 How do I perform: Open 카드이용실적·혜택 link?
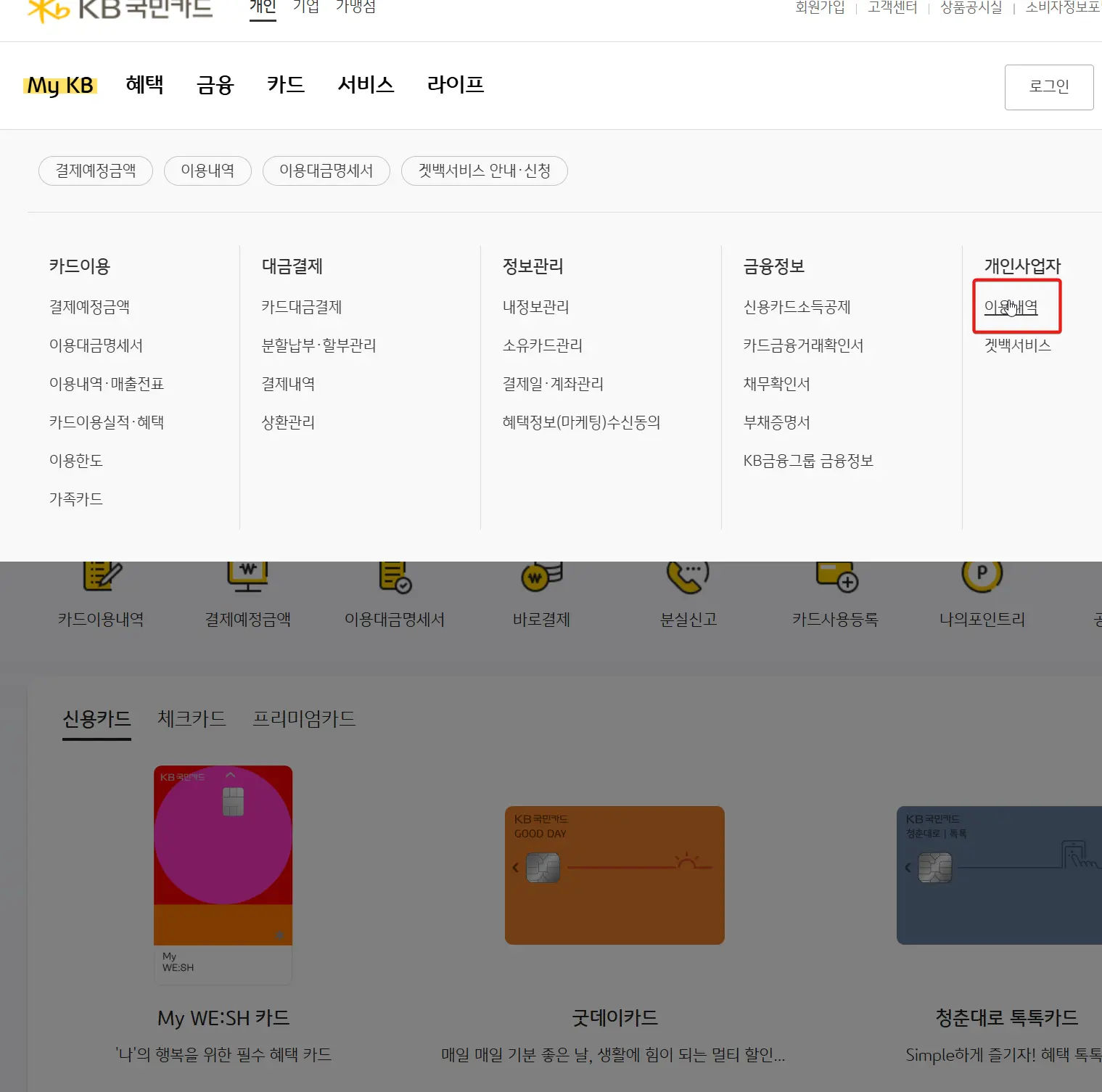coord(107,422)
